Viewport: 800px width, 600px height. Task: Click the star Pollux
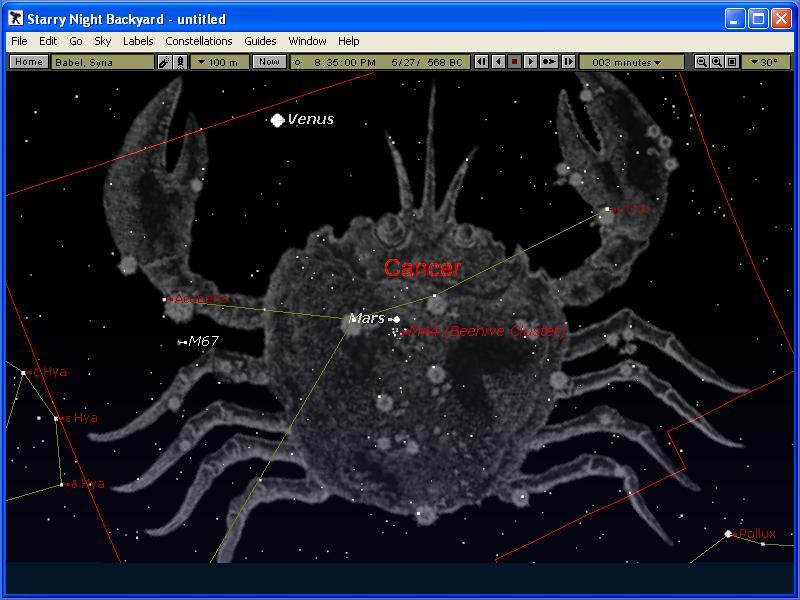pyautogui.click(x=728, y=534)
